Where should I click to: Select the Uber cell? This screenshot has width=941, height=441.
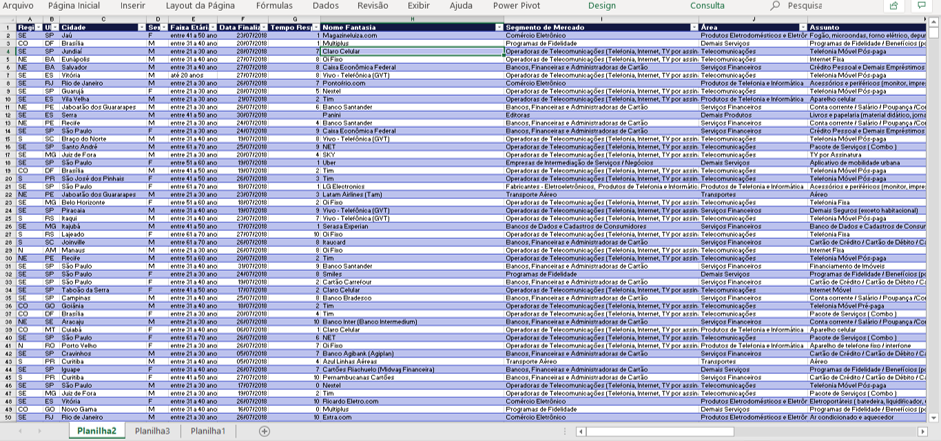click(412, 163)
